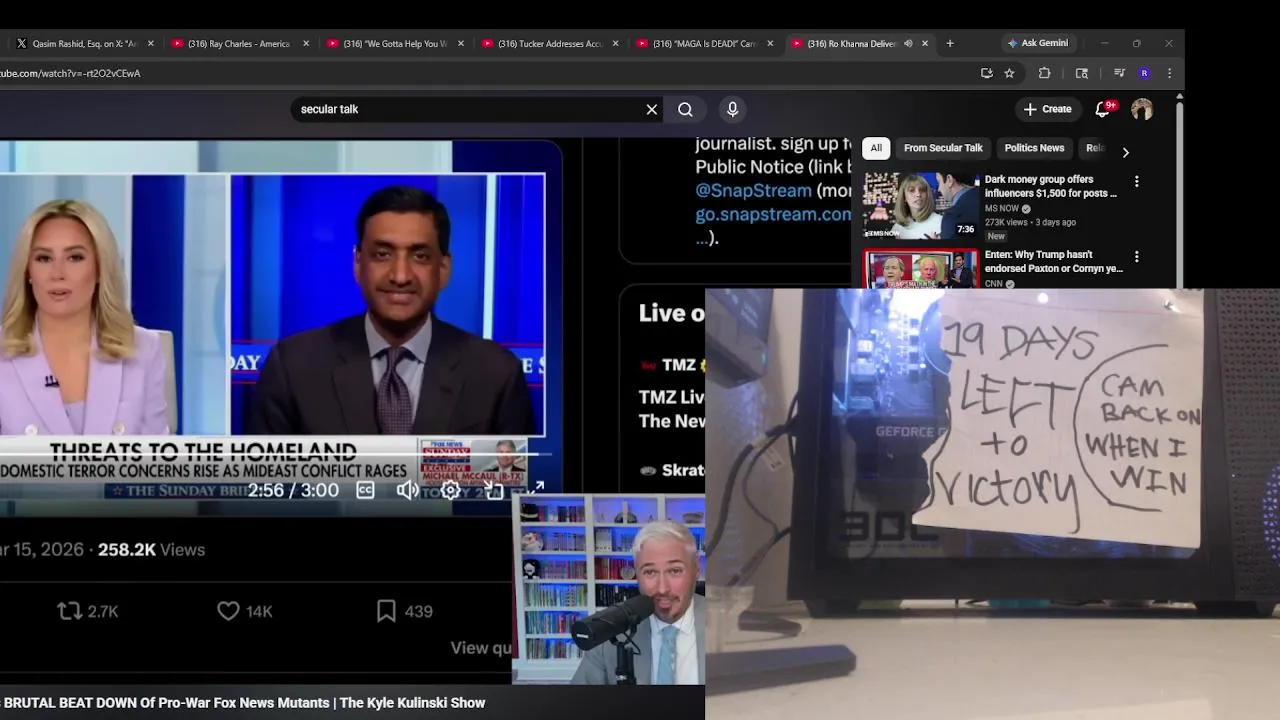Select the 'Politics News' chip
1280x720 pixels.
(x=1034, y=148)
